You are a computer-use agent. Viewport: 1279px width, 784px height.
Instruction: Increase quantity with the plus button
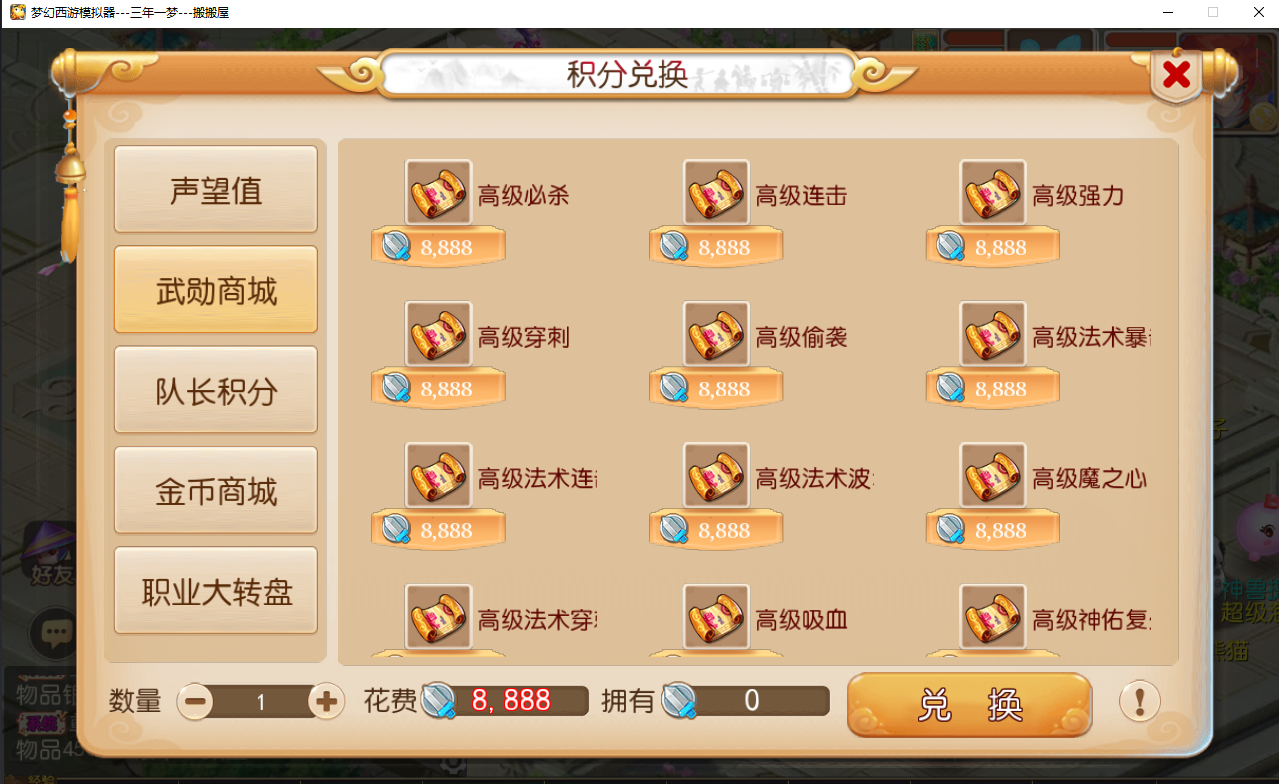[x=326, y=701]
